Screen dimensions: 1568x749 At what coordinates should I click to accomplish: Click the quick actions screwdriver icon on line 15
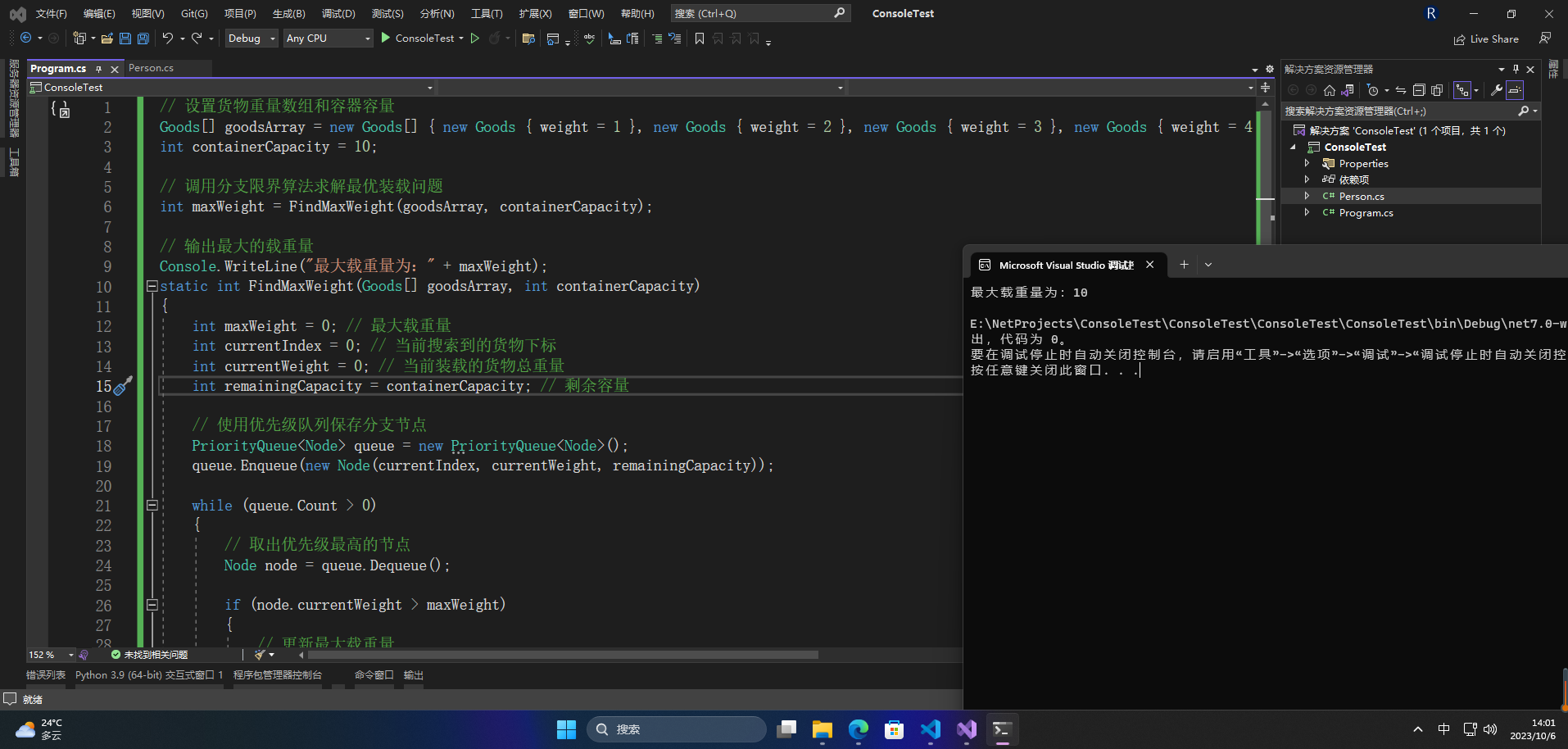[123, 386]
